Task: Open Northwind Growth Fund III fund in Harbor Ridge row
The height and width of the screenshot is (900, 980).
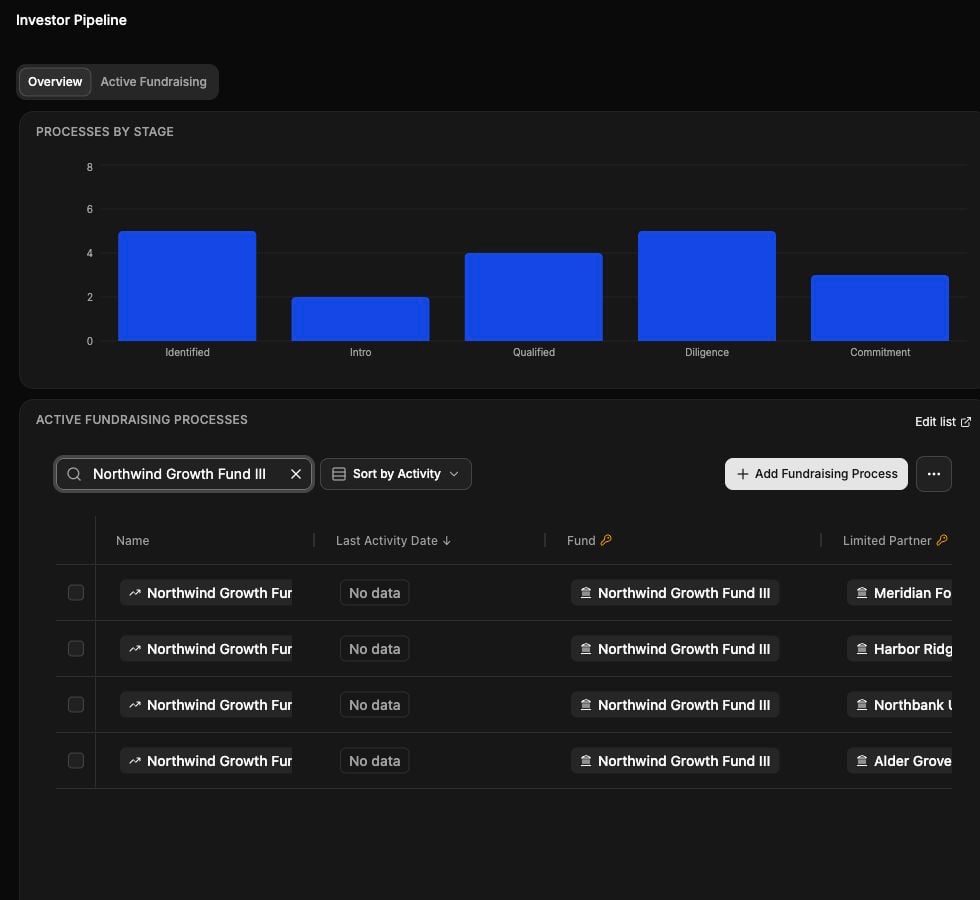Action: coord(675,649)
